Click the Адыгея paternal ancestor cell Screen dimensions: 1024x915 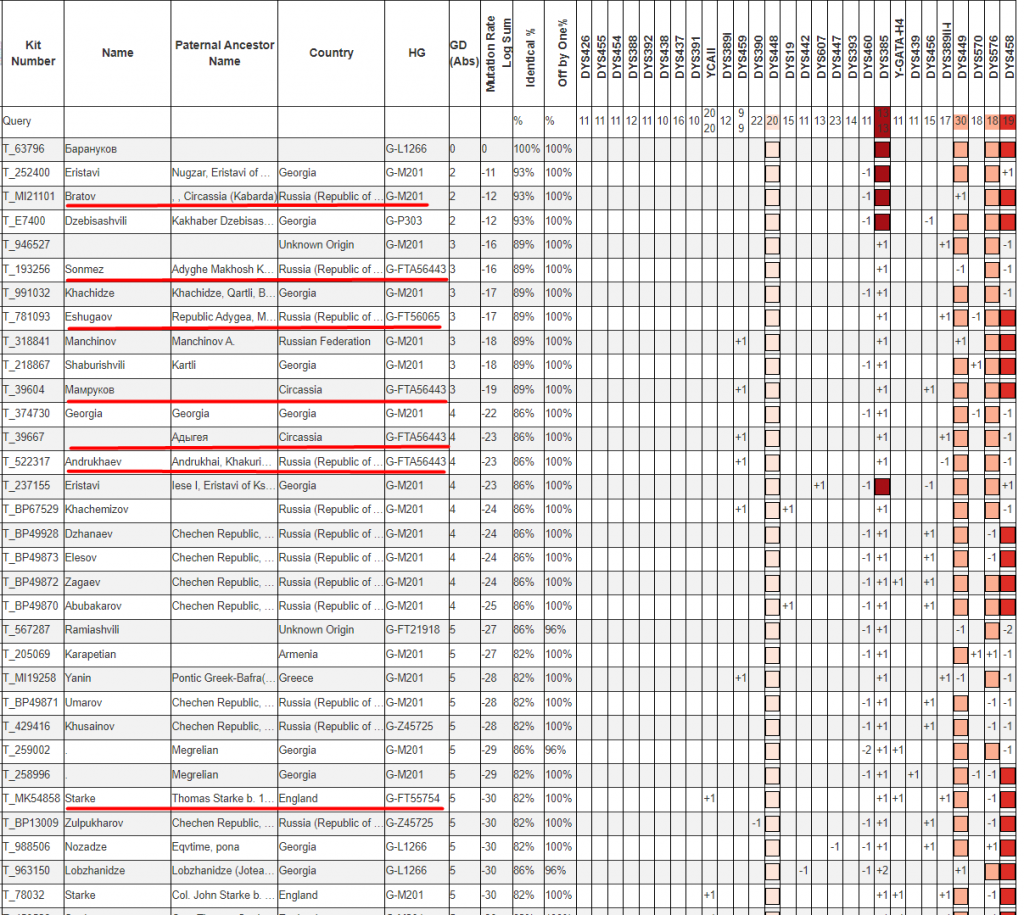pyautogui.click(x=194, y=437)
